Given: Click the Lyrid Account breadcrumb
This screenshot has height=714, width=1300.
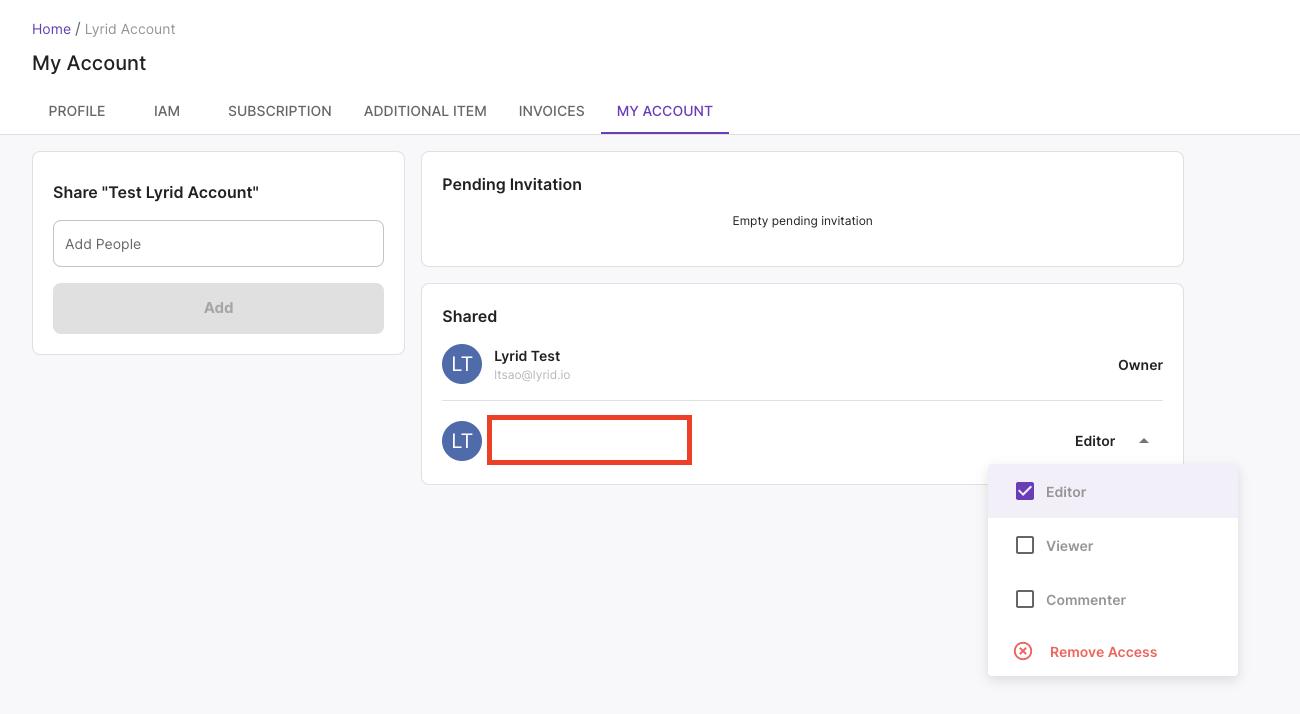Looking at the screenshot, I should (x=130, y=29).
